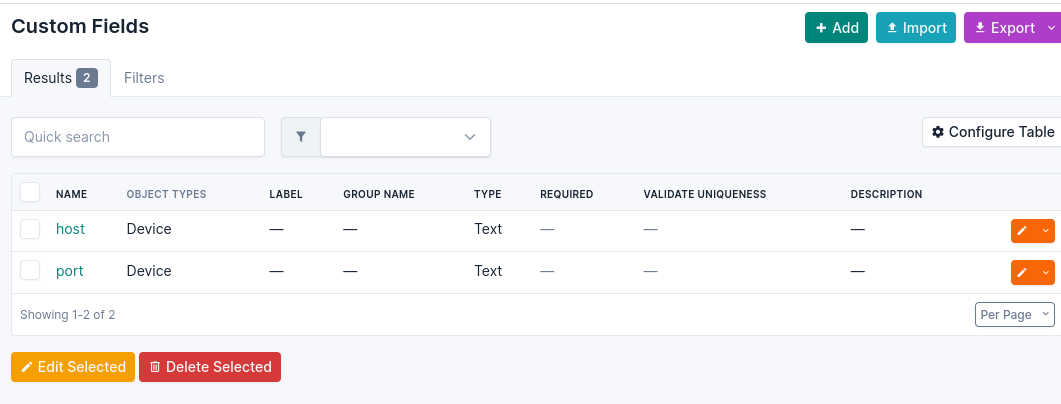Viewport: 1061px width, 404px height.
Task: Expand the actions chevron for port row
Action: click(x=1045, y=273)
